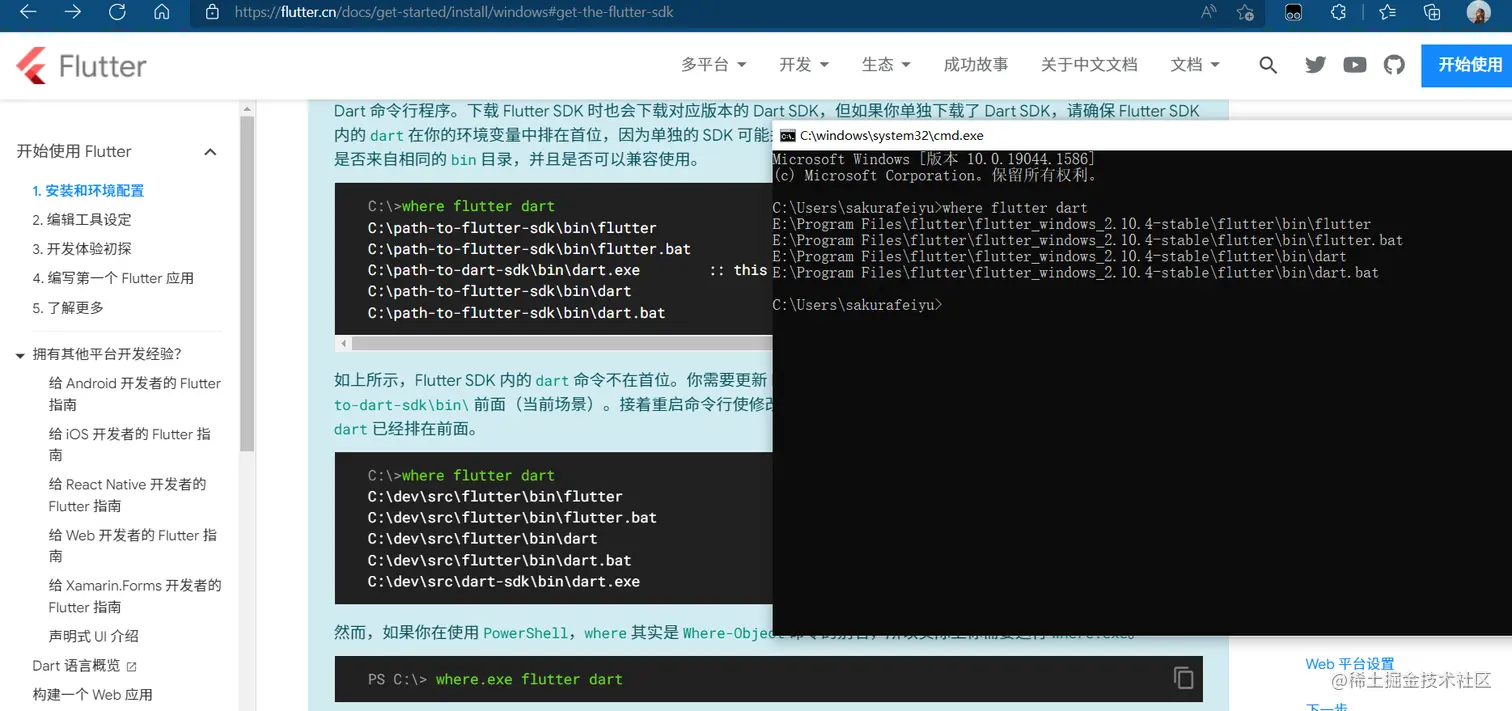Click external link icon beside Dart 语言概览
Viewport: 1512px width, 711px height.
[131, 666]
